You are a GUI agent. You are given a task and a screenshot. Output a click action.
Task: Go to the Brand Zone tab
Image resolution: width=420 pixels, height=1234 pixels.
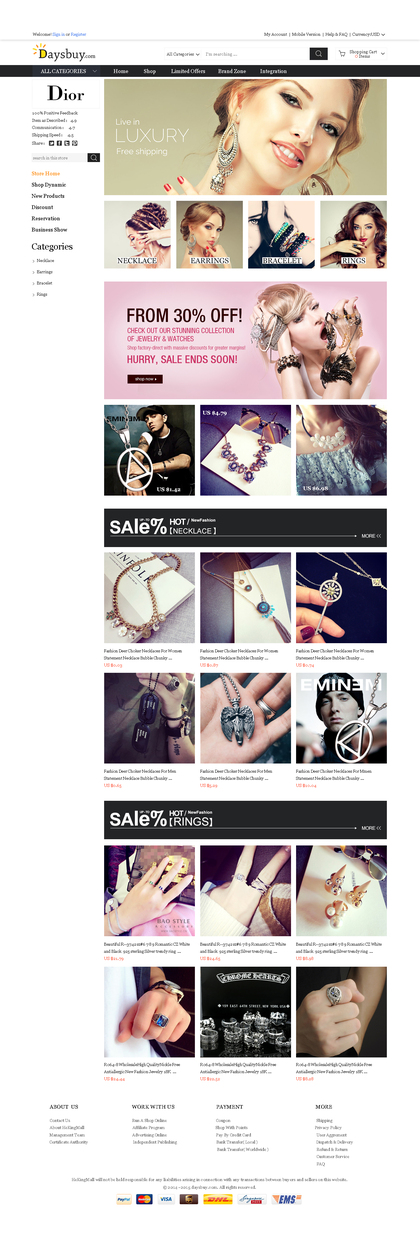pos(232,71)
